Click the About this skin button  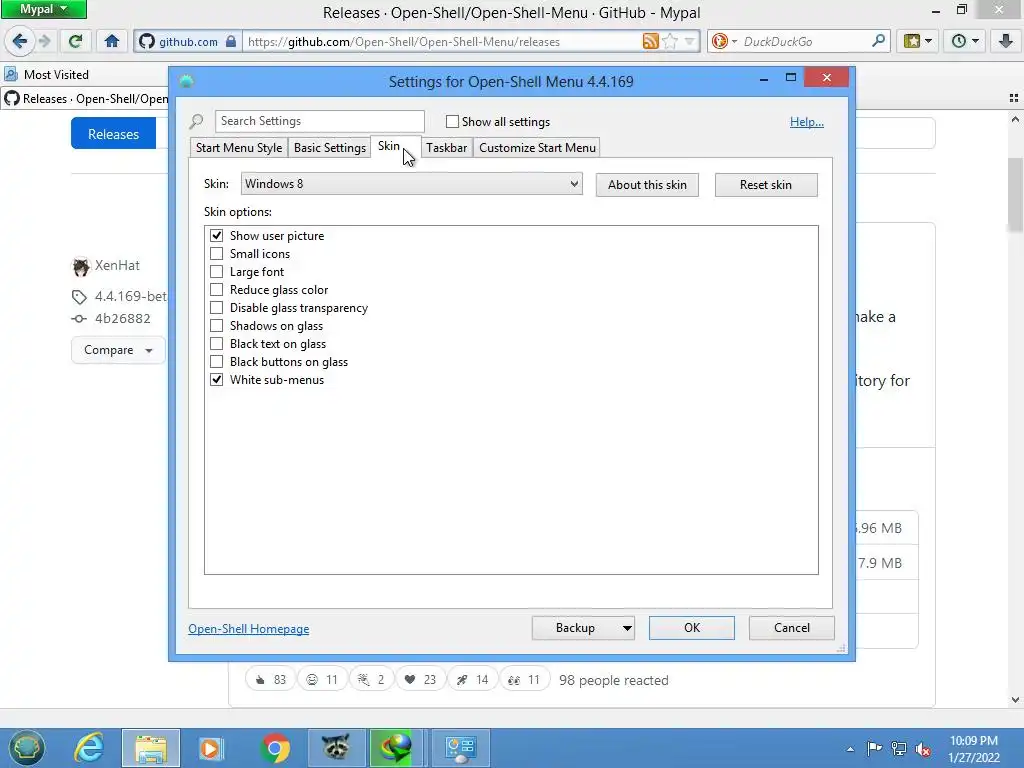click(x=647, y=185)
